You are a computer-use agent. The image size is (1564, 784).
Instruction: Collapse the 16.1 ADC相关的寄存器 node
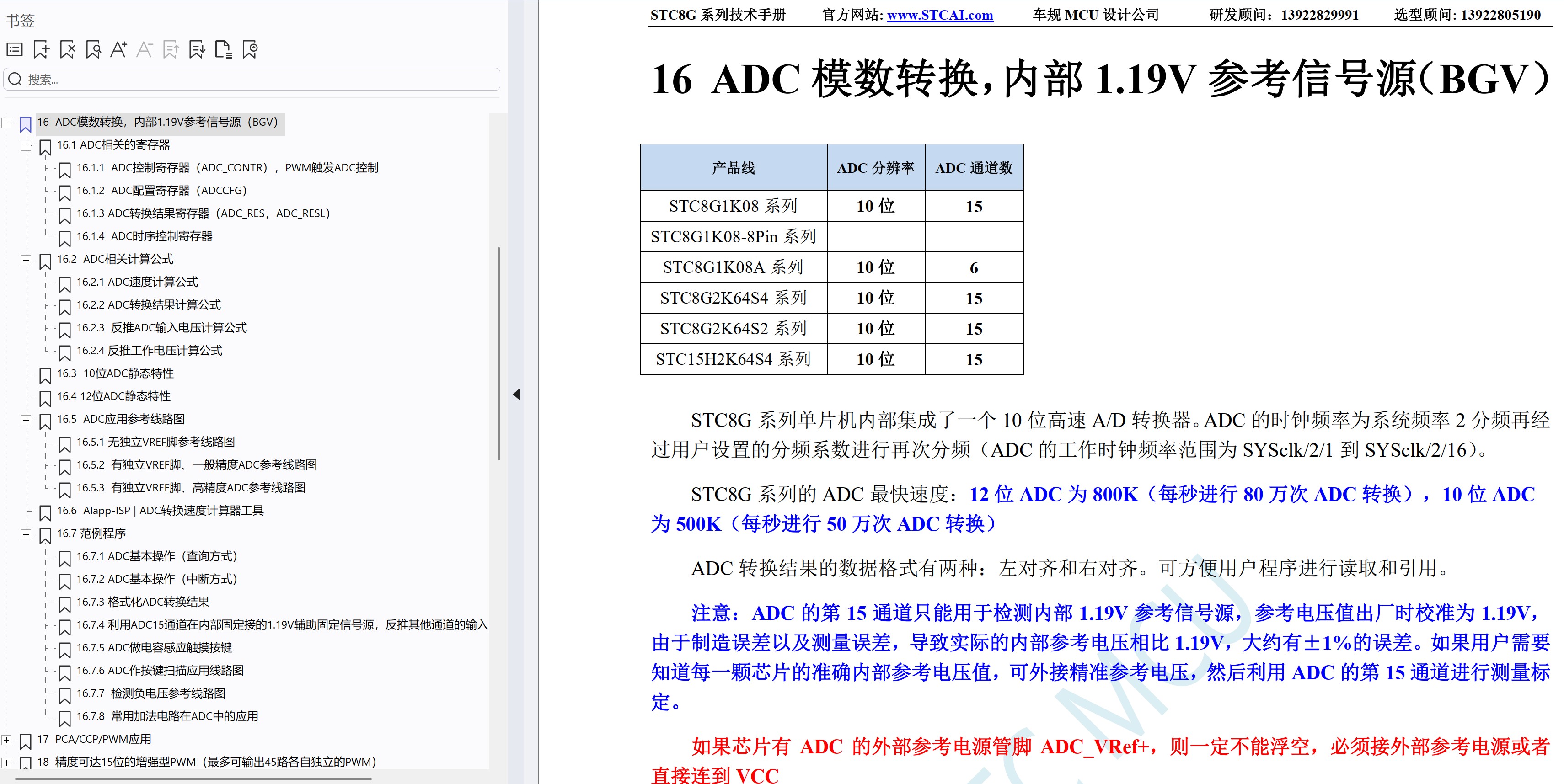[x=26, y=146]
